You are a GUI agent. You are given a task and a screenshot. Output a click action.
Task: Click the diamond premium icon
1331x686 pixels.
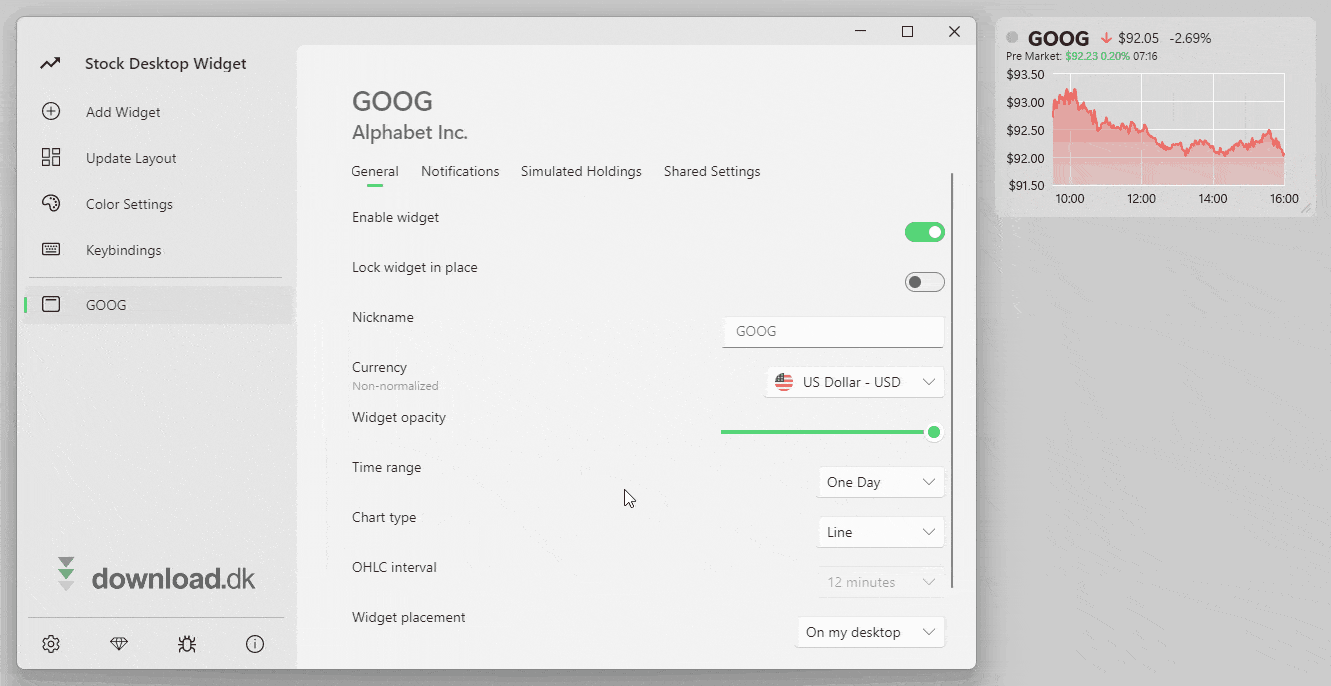[119, 645]
